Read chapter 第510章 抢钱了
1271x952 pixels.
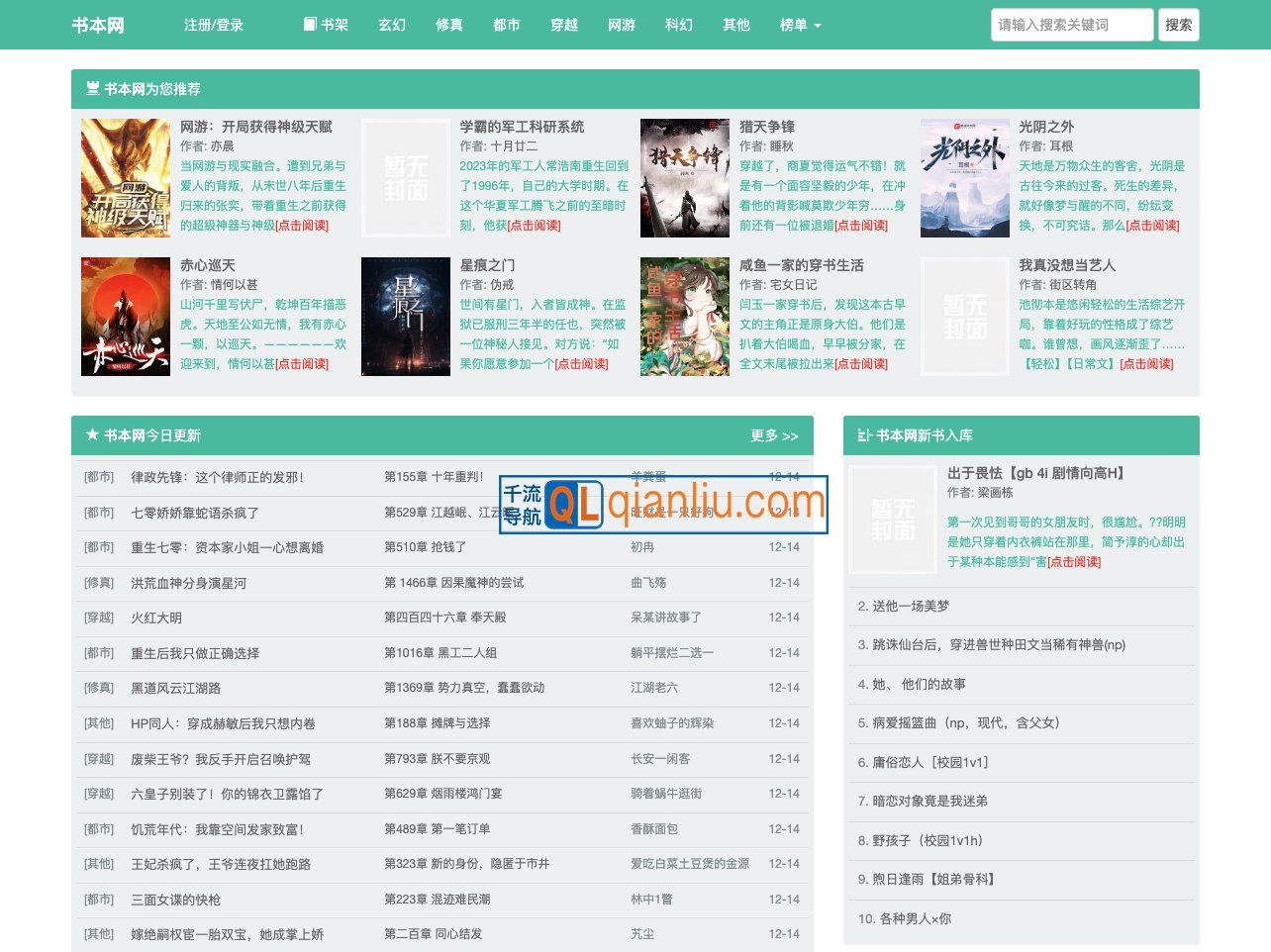point(426,547)
